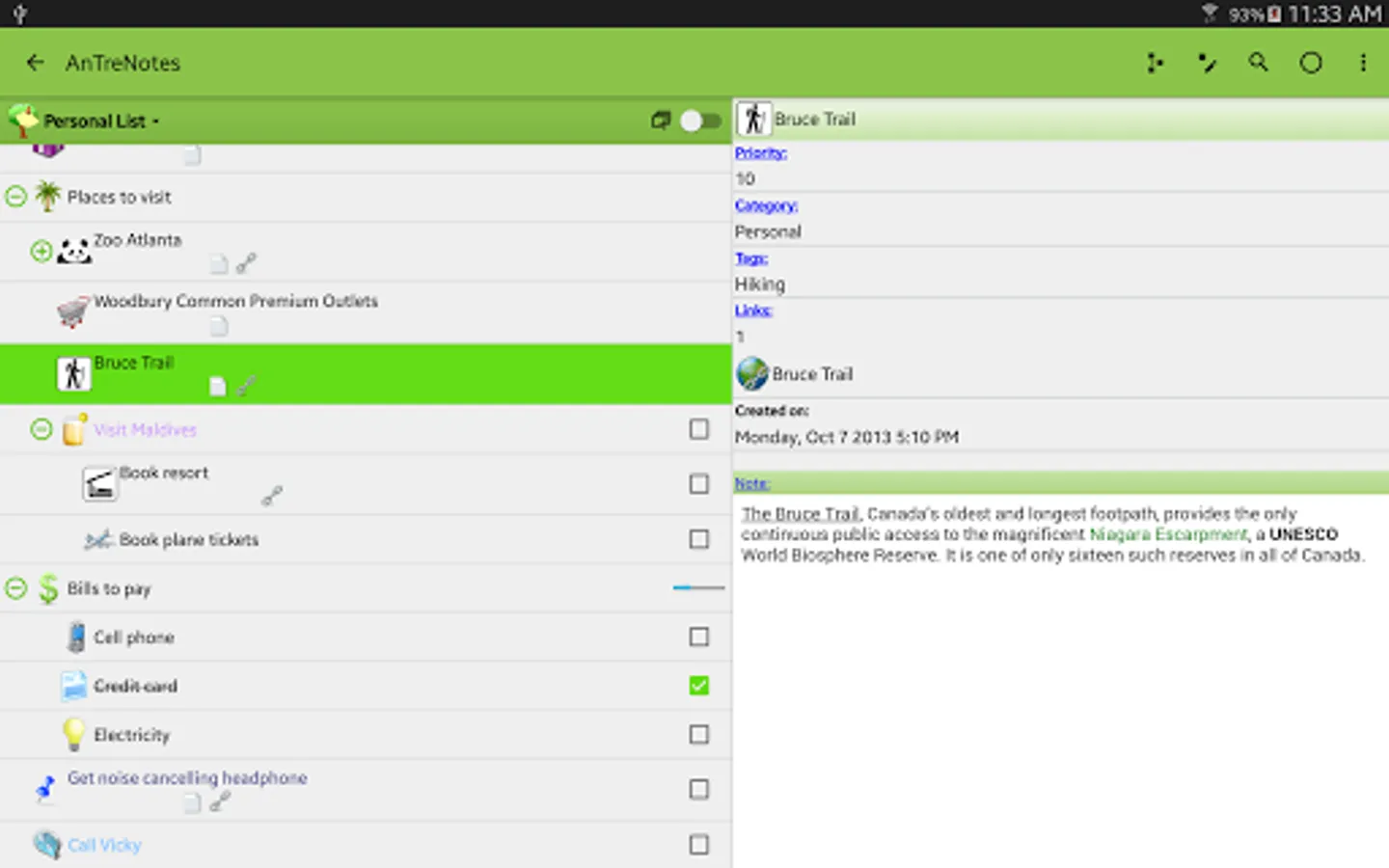Open the Category field link
The height and width of the screenshot is (868, 1389).
point(766,205)
